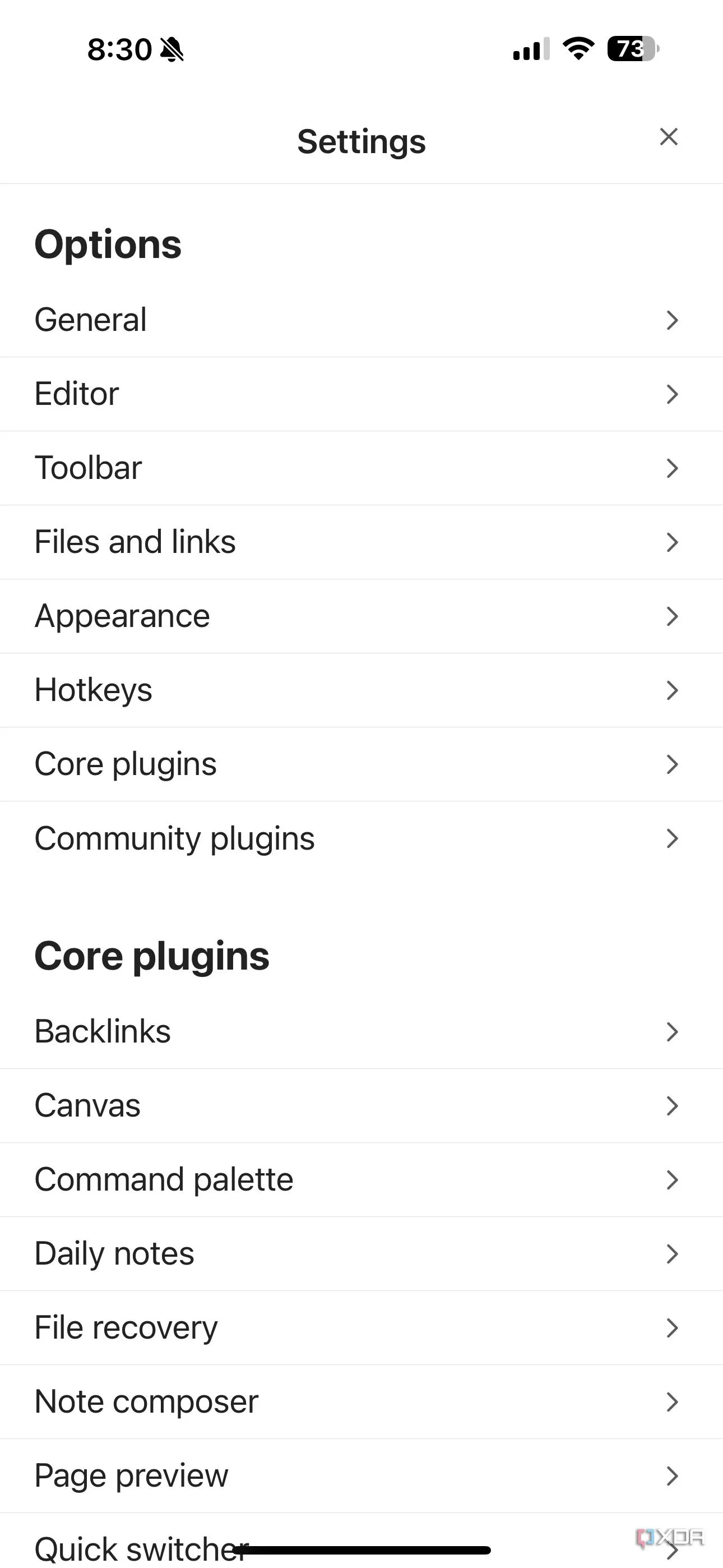Tap the Toolbar row chevron
The height and width of the screenshot is (1568, 723).
pyautogui.click(x=672, y=468)
